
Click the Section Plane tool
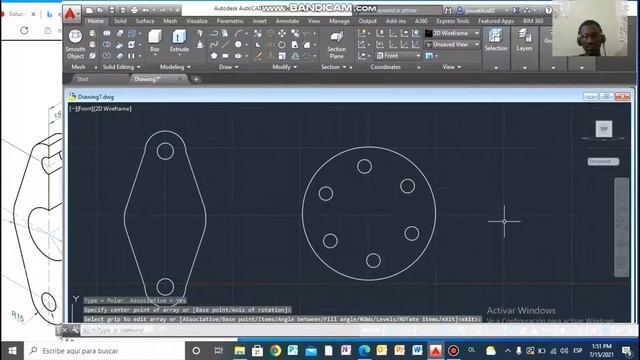pos(336,44)
